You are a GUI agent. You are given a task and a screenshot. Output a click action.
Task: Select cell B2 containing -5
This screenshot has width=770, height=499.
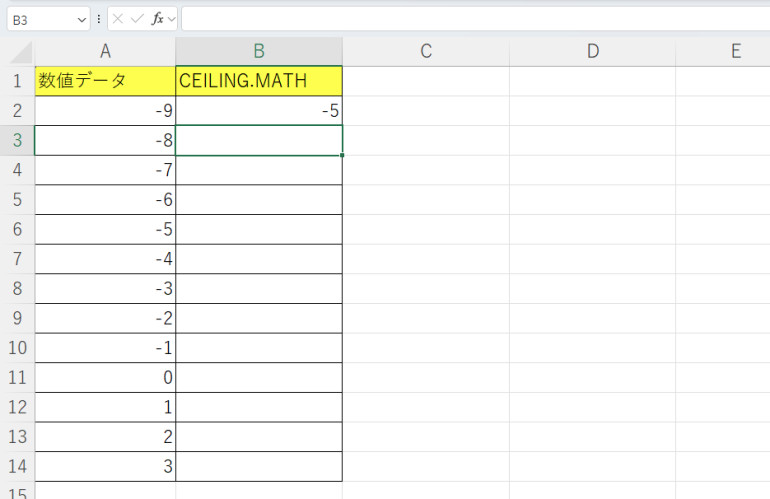(x=258, y=111)
